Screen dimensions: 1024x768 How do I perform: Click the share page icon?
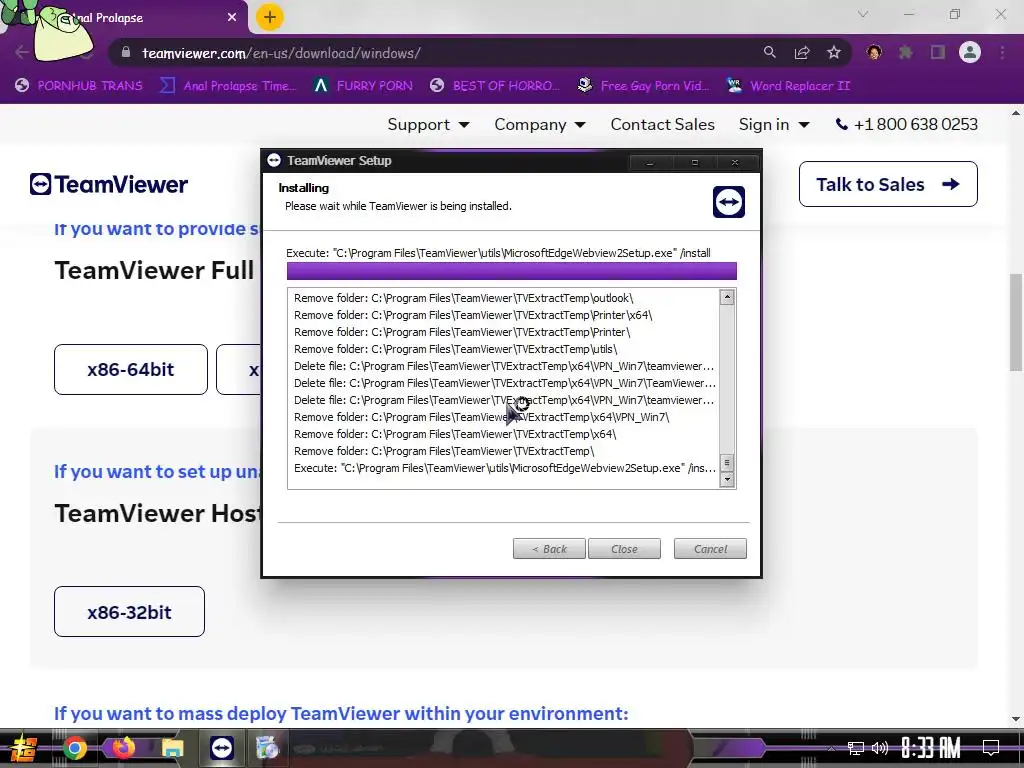802,53
